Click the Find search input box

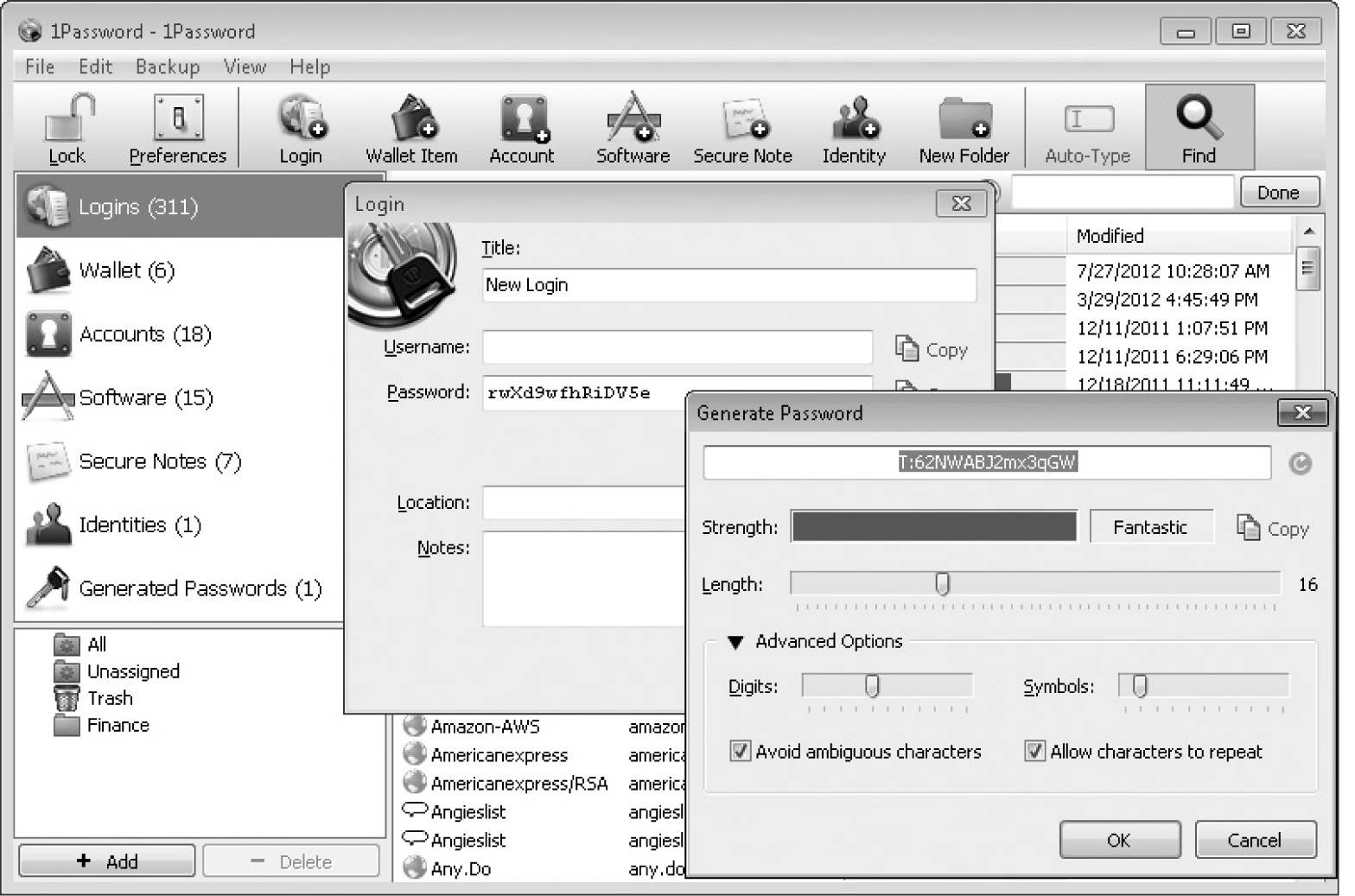click(1123, 192)
